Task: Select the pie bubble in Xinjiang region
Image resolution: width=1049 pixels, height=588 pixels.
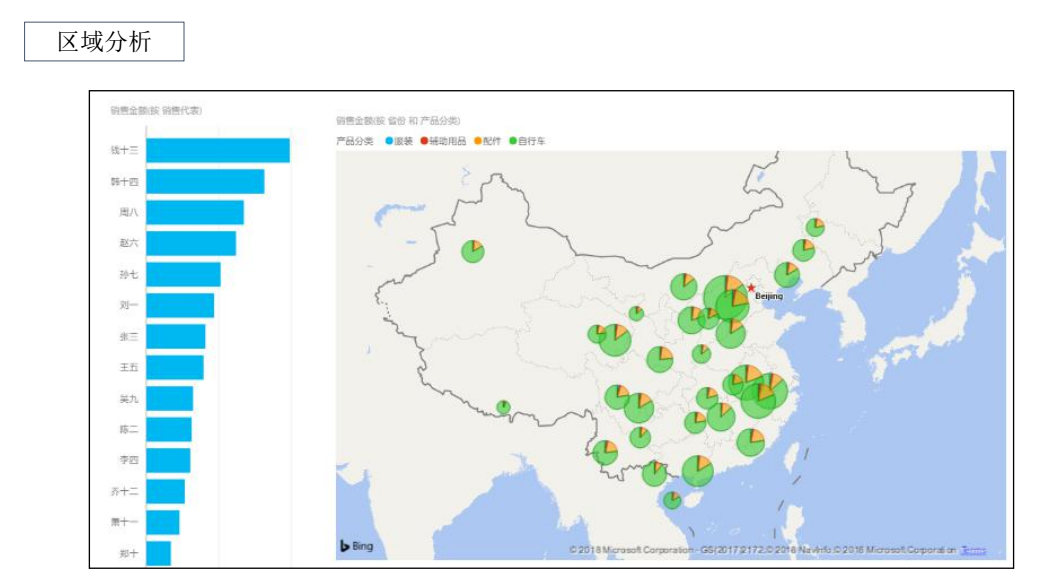Action: [x=473, y=251]
